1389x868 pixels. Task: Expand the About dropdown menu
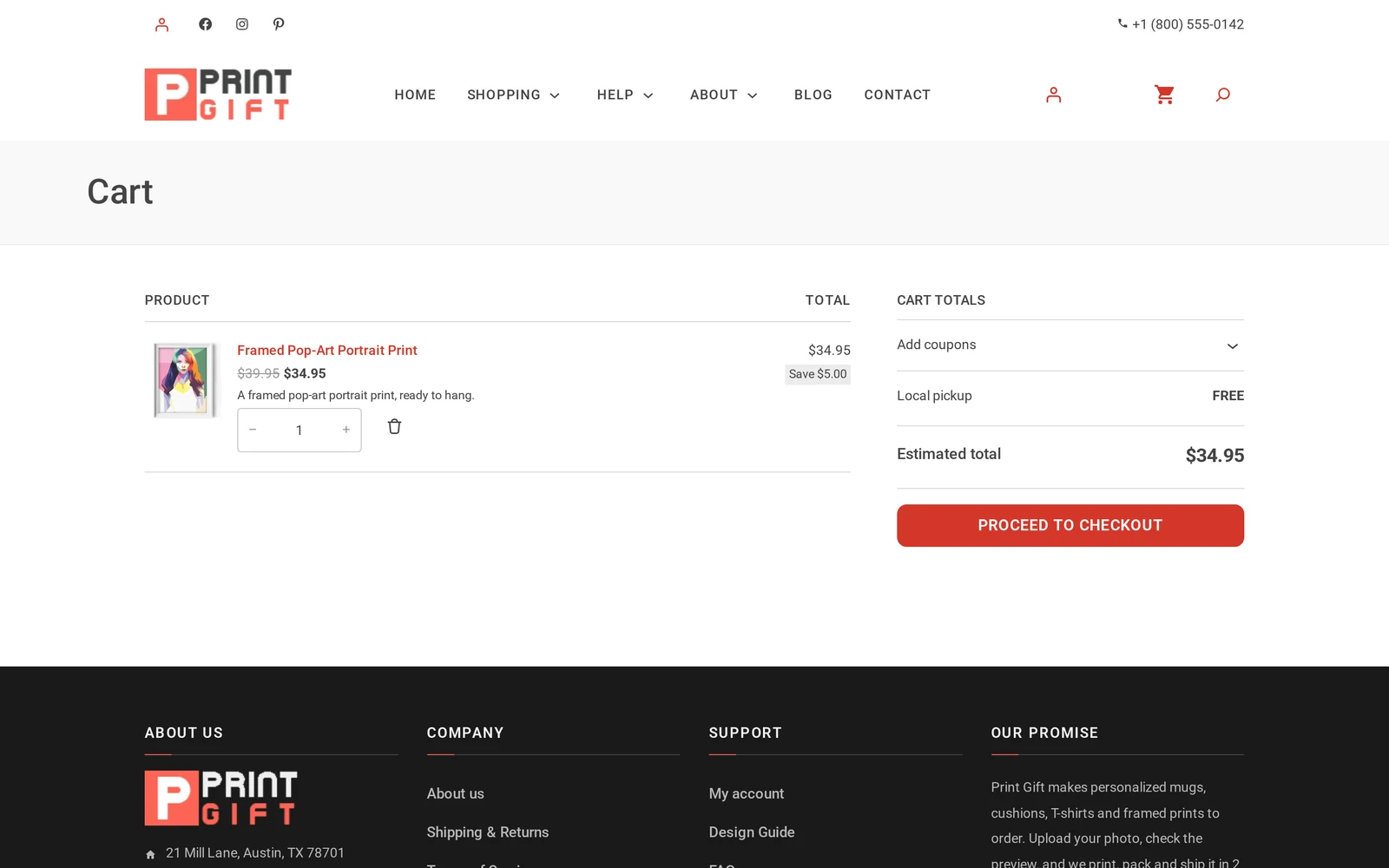(724, 95)
